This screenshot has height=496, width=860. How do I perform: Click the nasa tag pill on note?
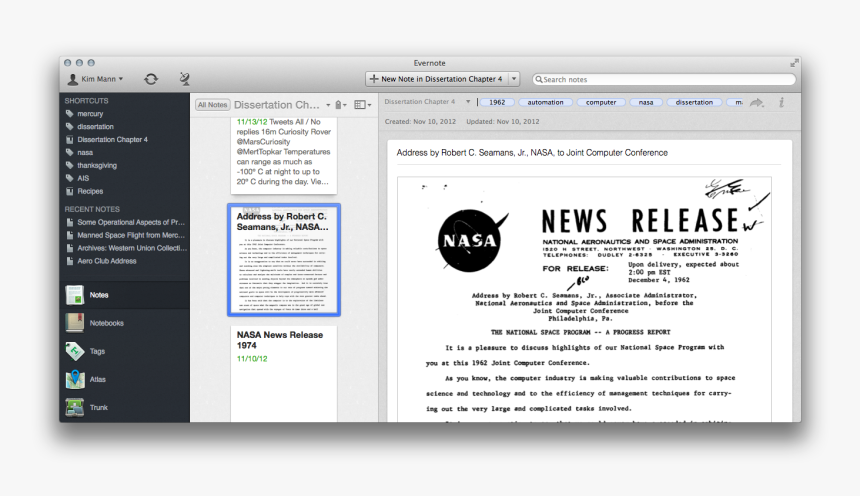tap(646, 102)
